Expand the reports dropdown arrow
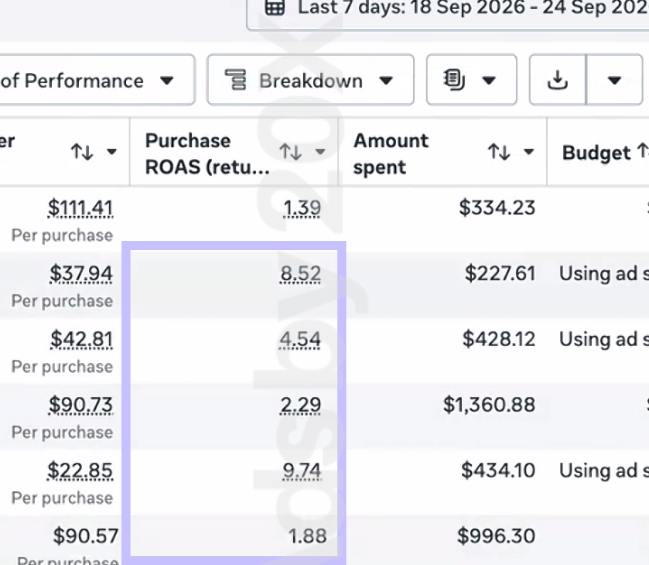This screenshot has height=565, width=649. (489, 80)
